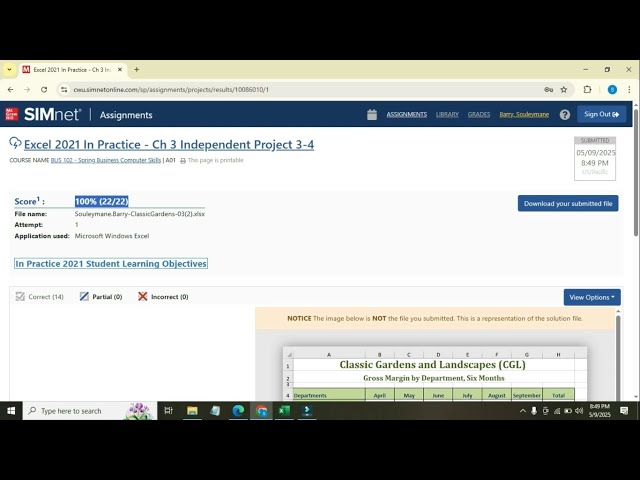Screen dimensions: 640x480
Task: Open site information icon in address bar
Action: pos(64,89)
